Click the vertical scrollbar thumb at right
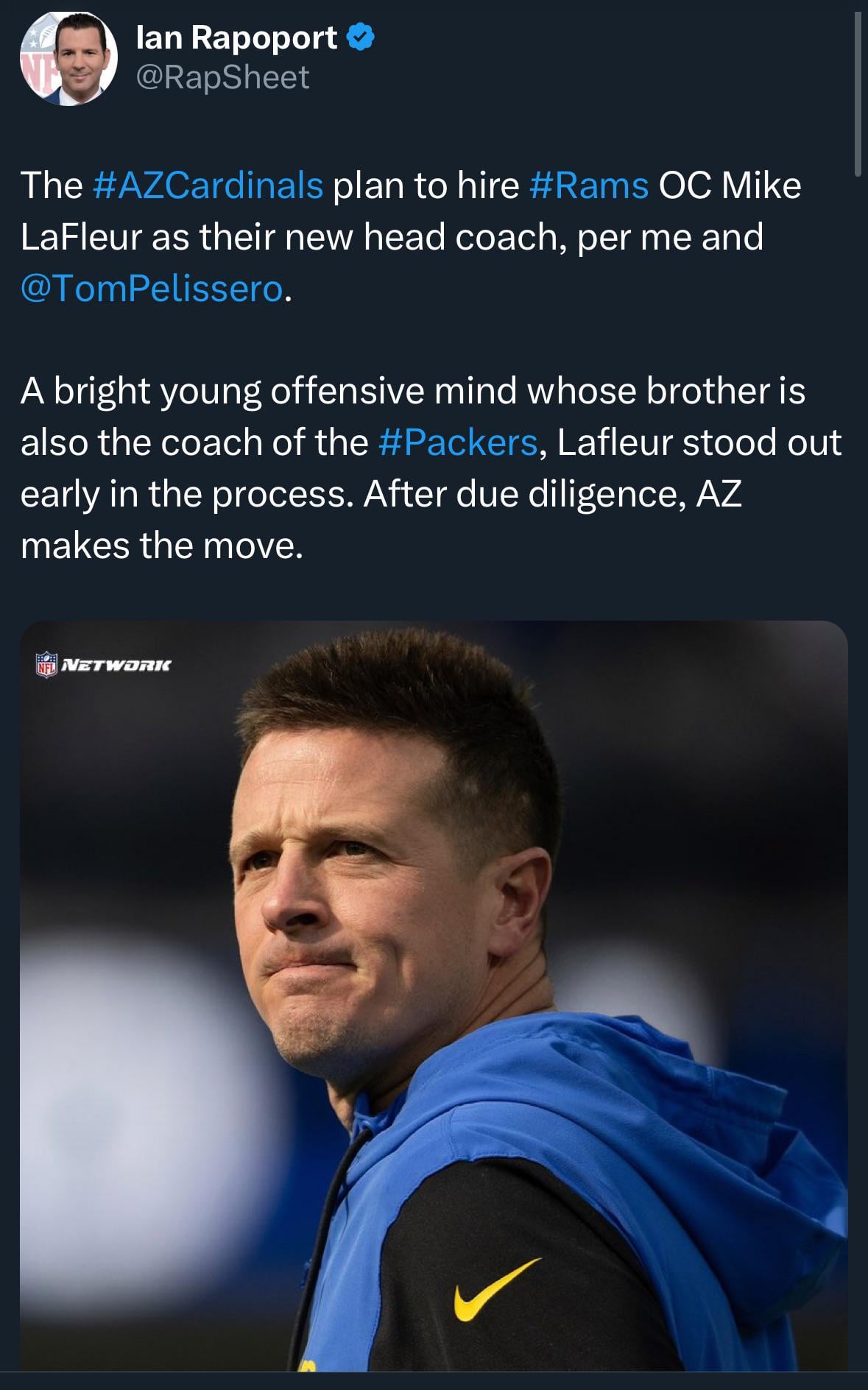The height and width of the screenshot is (1390, 868). point(857,96)
